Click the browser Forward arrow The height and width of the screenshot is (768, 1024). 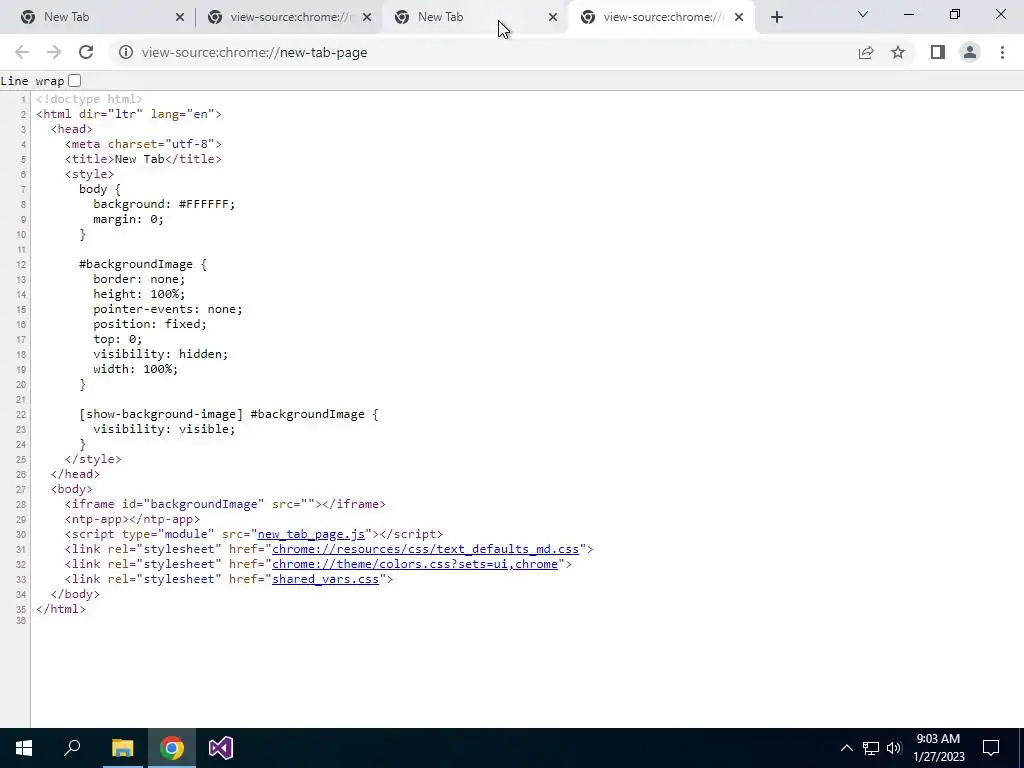click(54, 52)
